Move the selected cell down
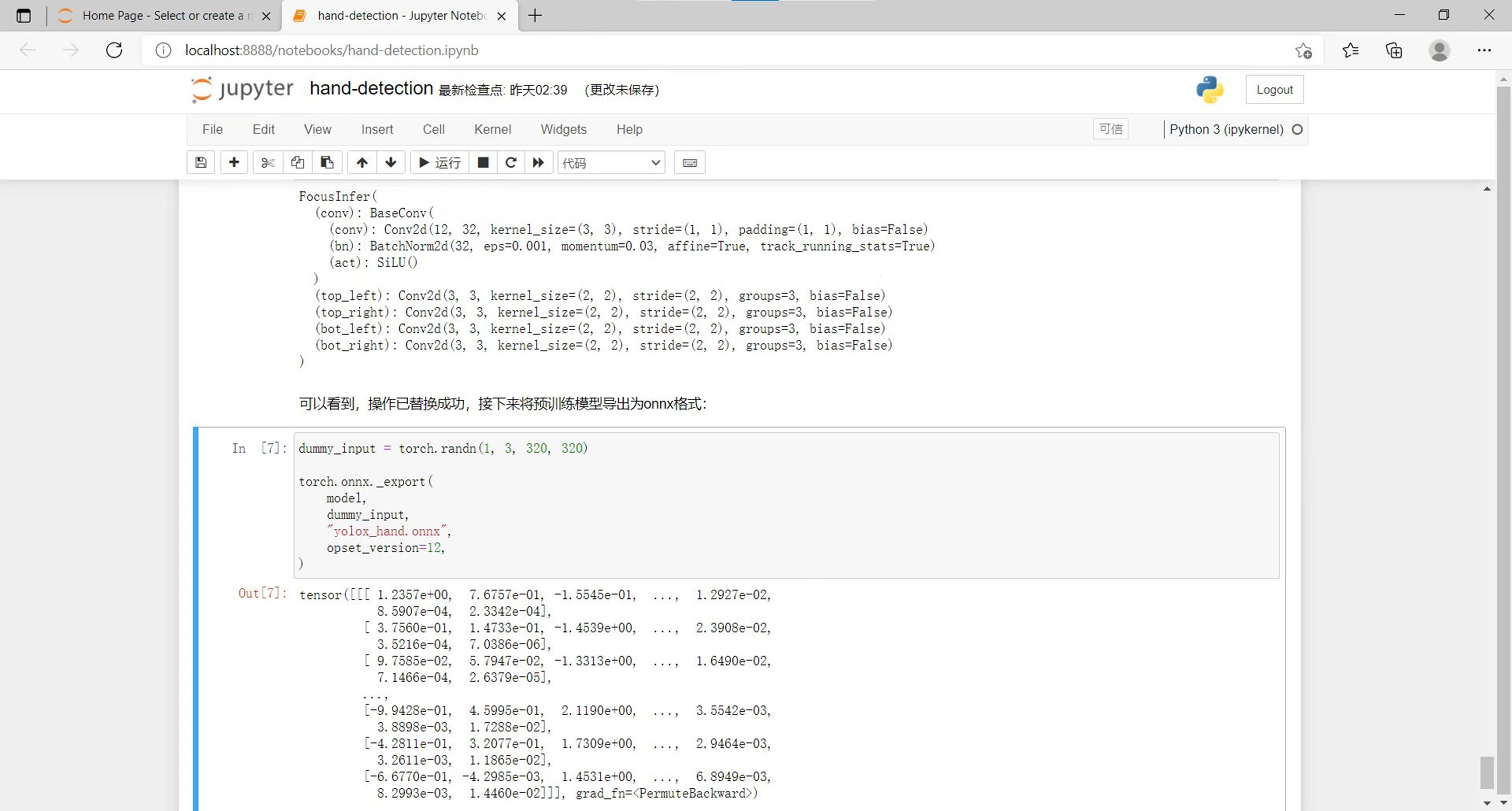Image resolution: width=1512 pixels, height=811 pixels. (391, 162)
